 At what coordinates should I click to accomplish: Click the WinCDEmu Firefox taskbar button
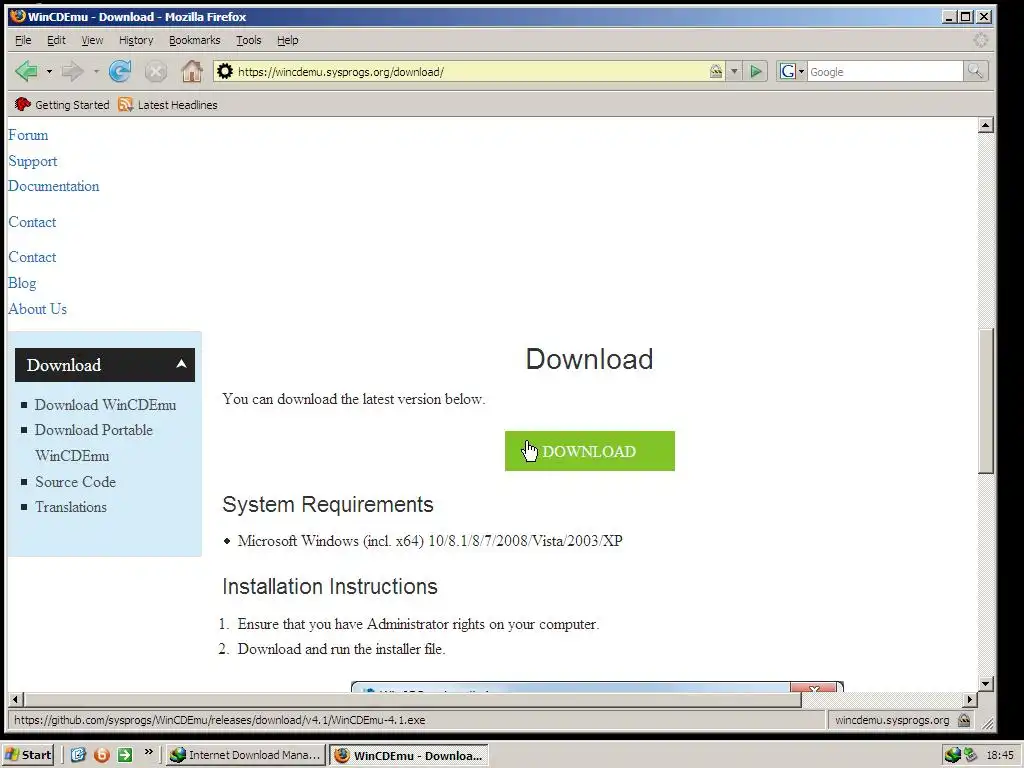[408, 755]
